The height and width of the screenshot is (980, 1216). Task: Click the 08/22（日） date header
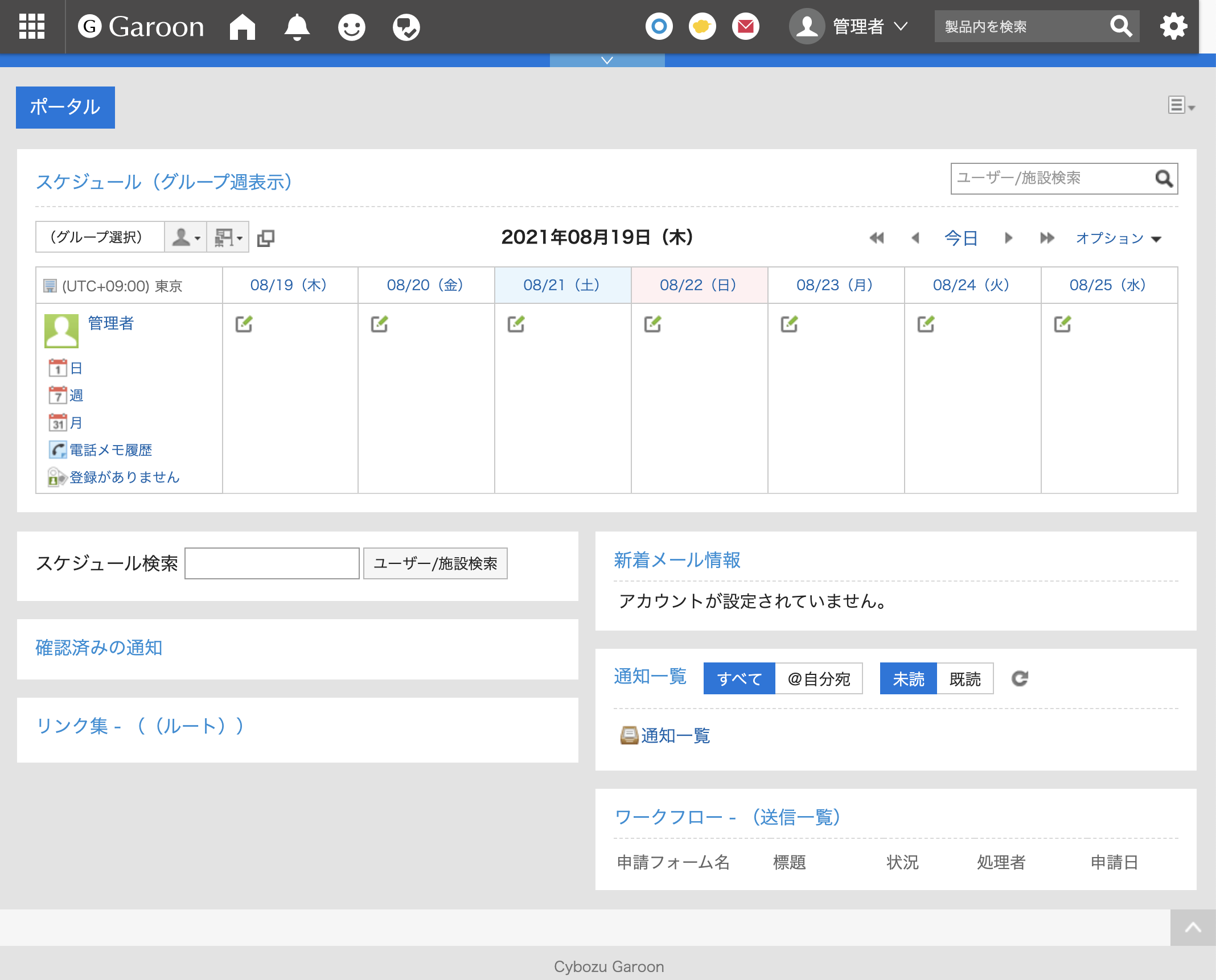point(699,285)
